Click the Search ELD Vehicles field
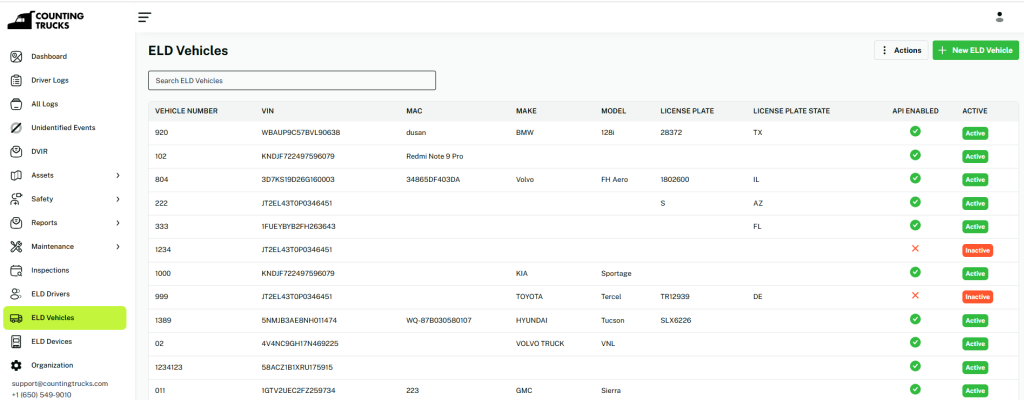 pyautogui.click(x=292, y=80)
